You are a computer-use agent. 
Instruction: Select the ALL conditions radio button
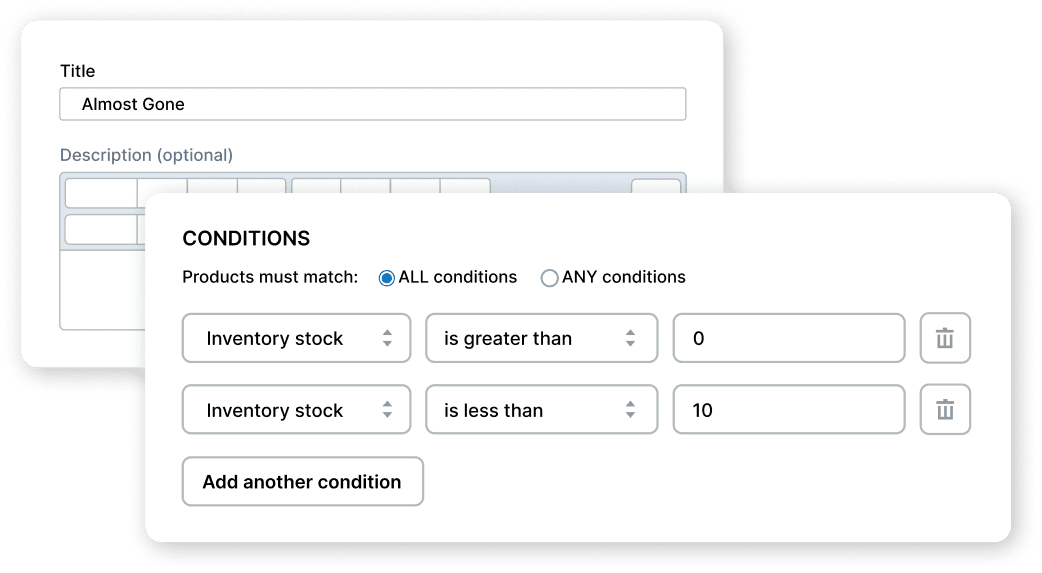tap(387, 278)
